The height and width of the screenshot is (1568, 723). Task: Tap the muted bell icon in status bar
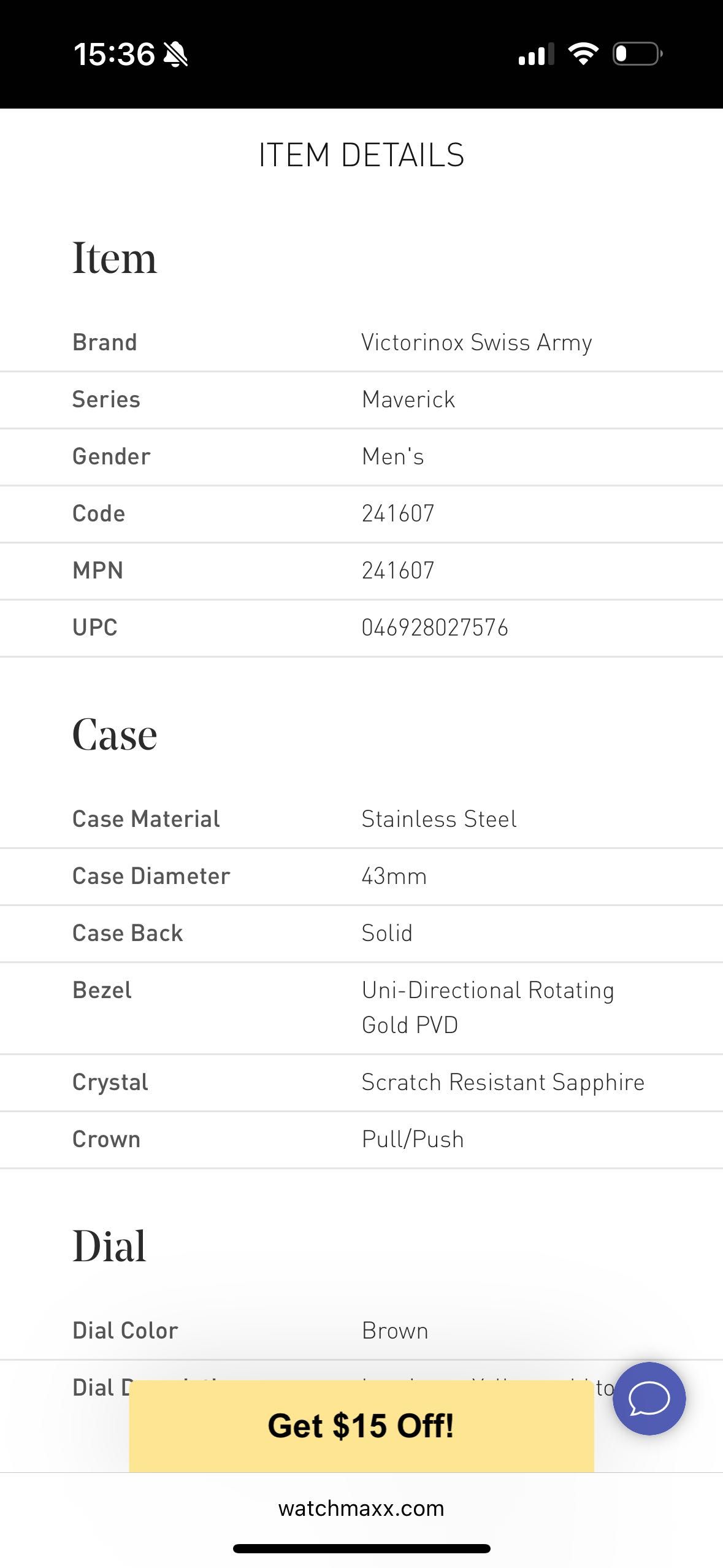pos(176,55)
